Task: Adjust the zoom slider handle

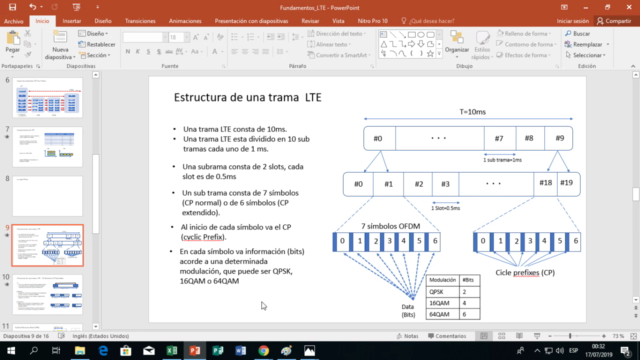Action: [570, 336]
